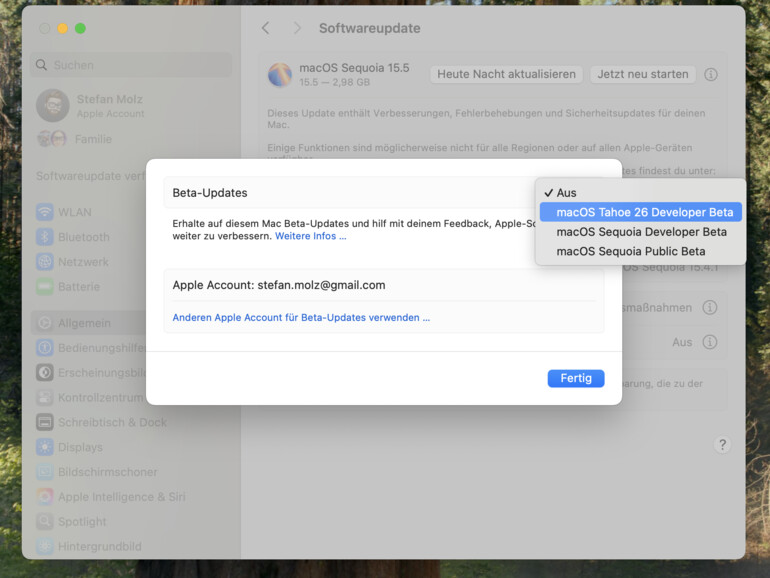Click Heute Nacht aktualisieren button

coord(506,74)
